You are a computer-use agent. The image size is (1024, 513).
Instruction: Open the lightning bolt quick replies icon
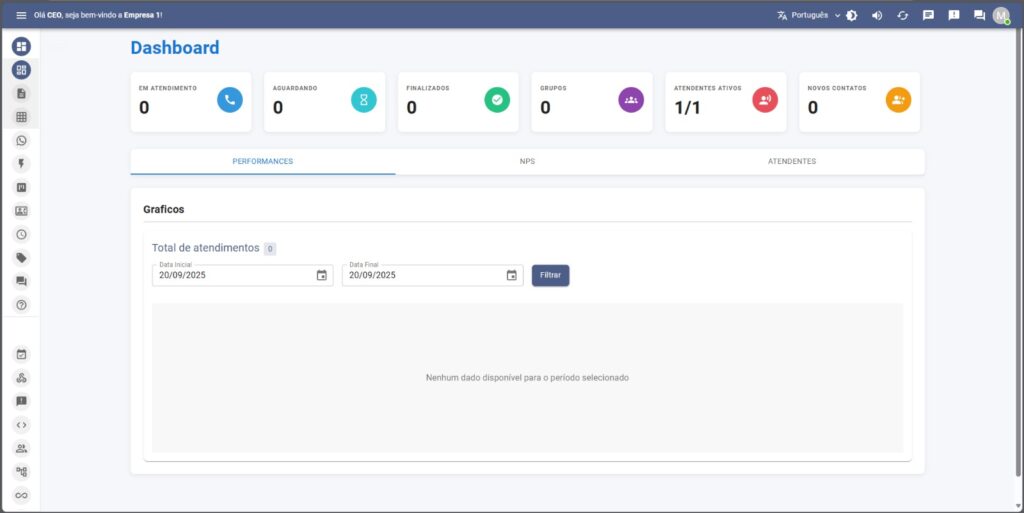pyautogui.click(x=21, y=164)
